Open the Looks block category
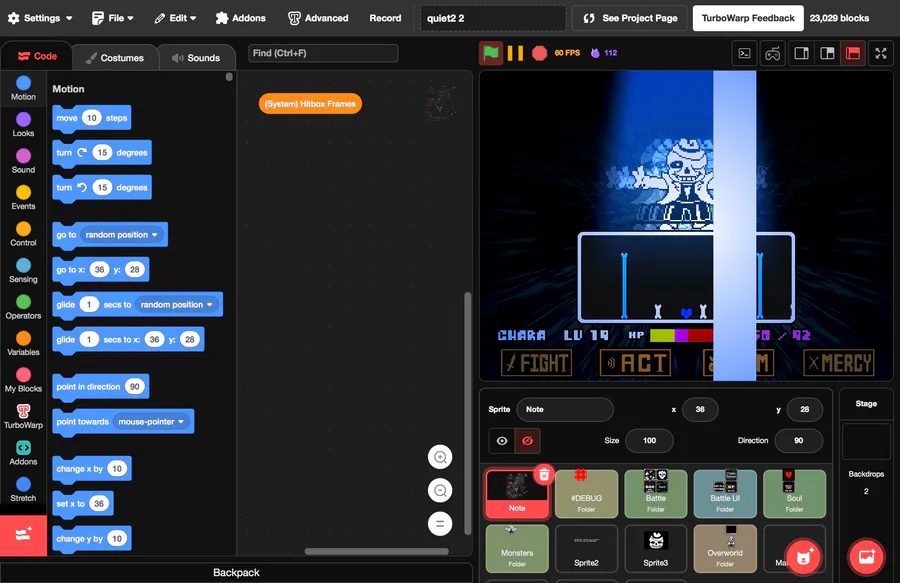This screenshot has width=900, height=583. point(23,125)
